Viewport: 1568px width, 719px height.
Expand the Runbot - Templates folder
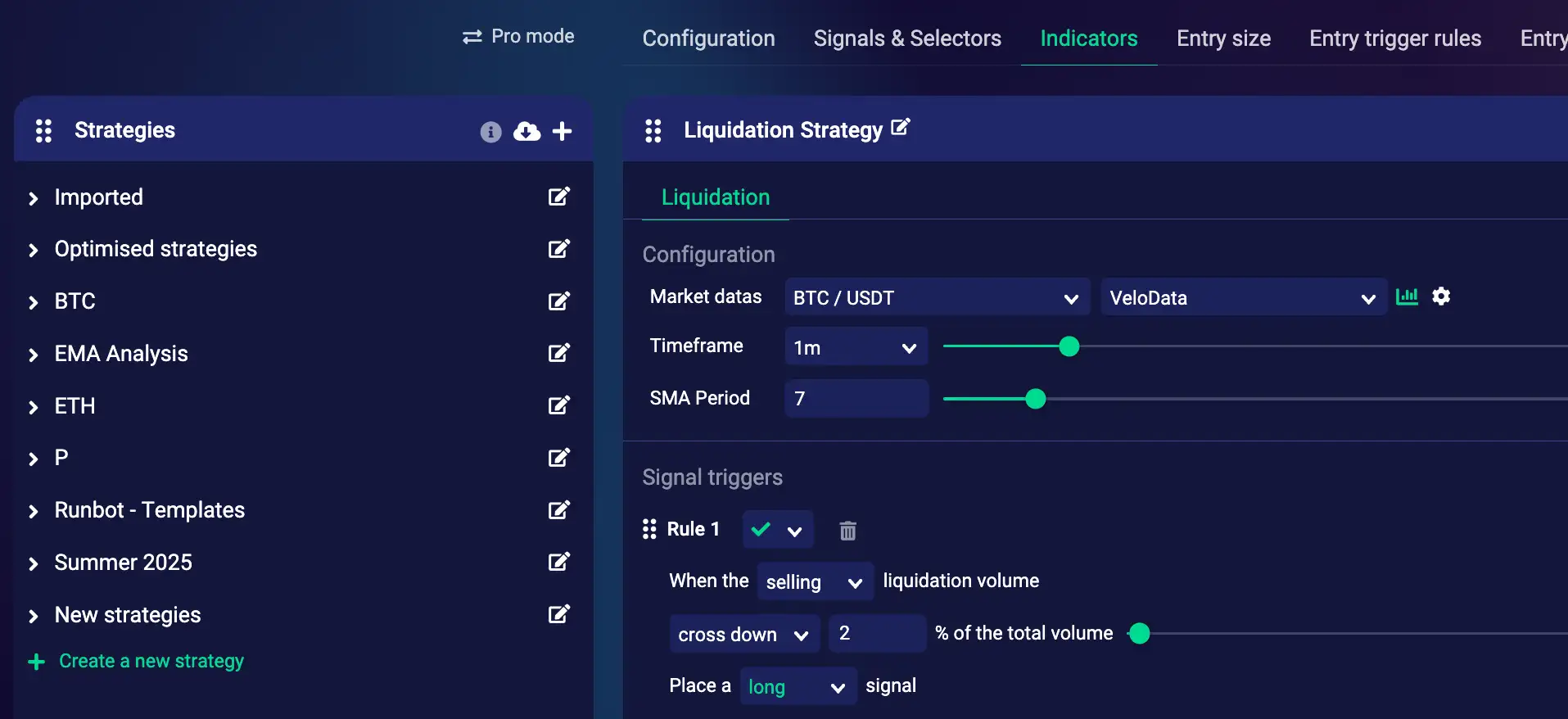pos(34,511)
